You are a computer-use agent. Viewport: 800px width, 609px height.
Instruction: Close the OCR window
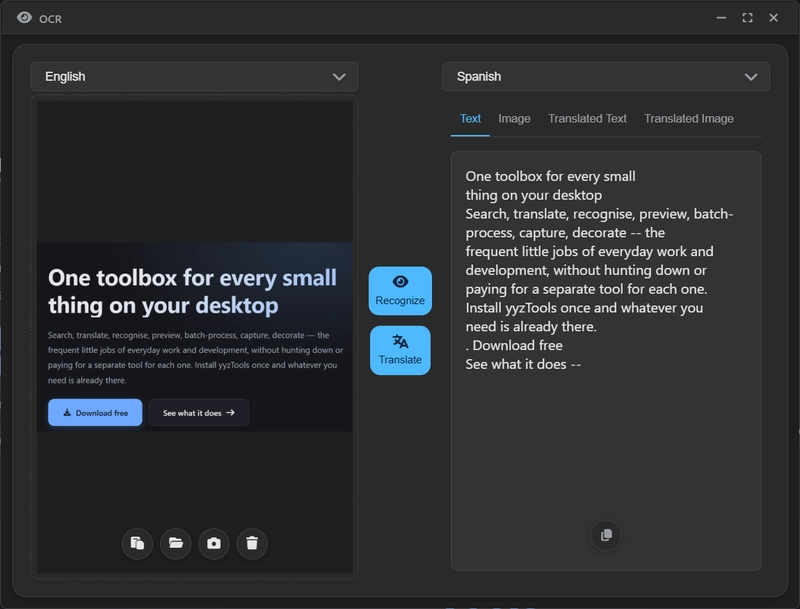[773, 18]
